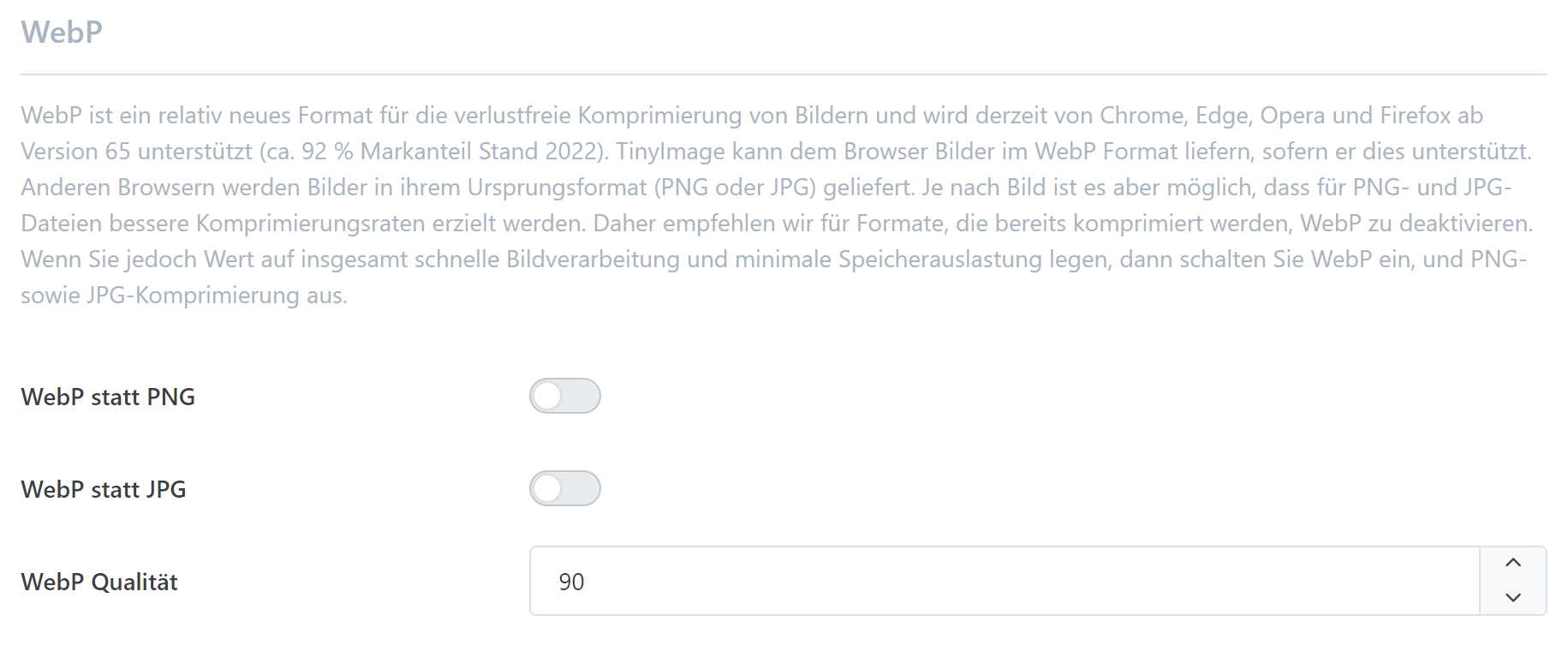Click the WebP section heading

(x=62, y=33)
